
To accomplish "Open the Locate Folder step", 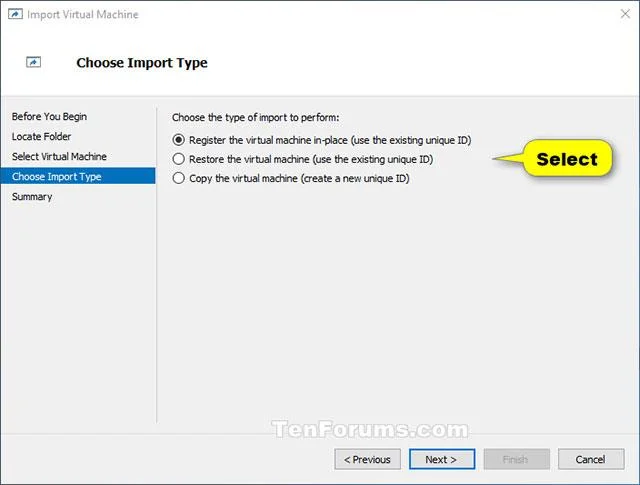I will [x=41, y=136].
